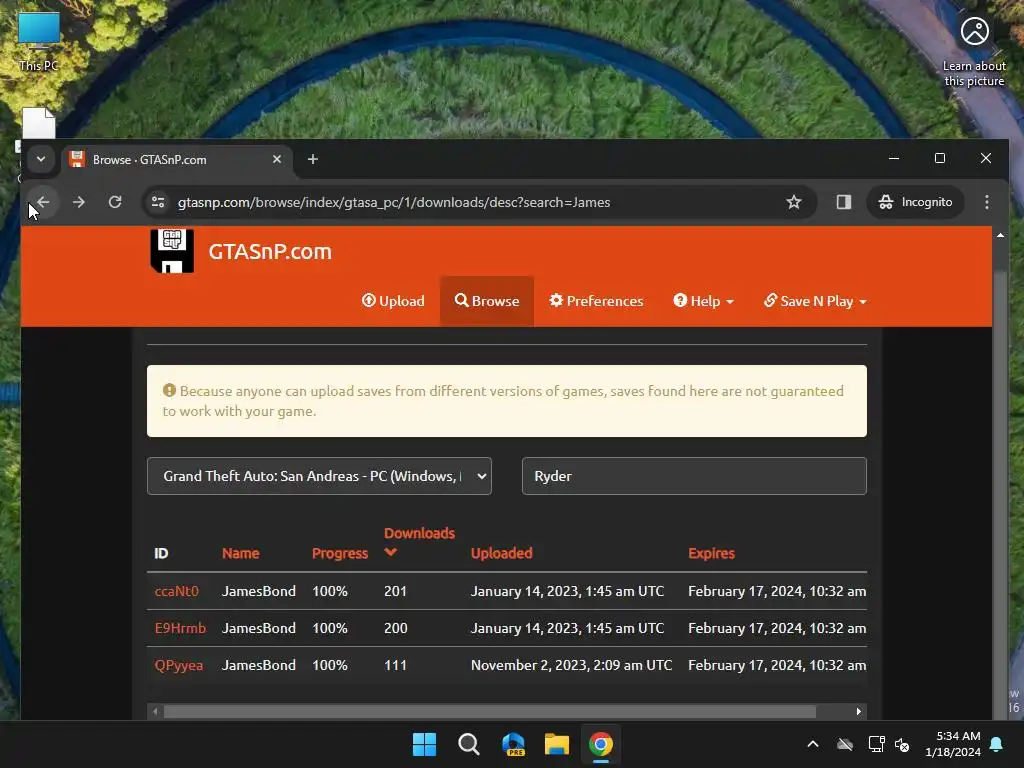The width and height of the screenshot is (1024, 768).
Task: Click Learn about this picture icon
Action: point(974,51)
